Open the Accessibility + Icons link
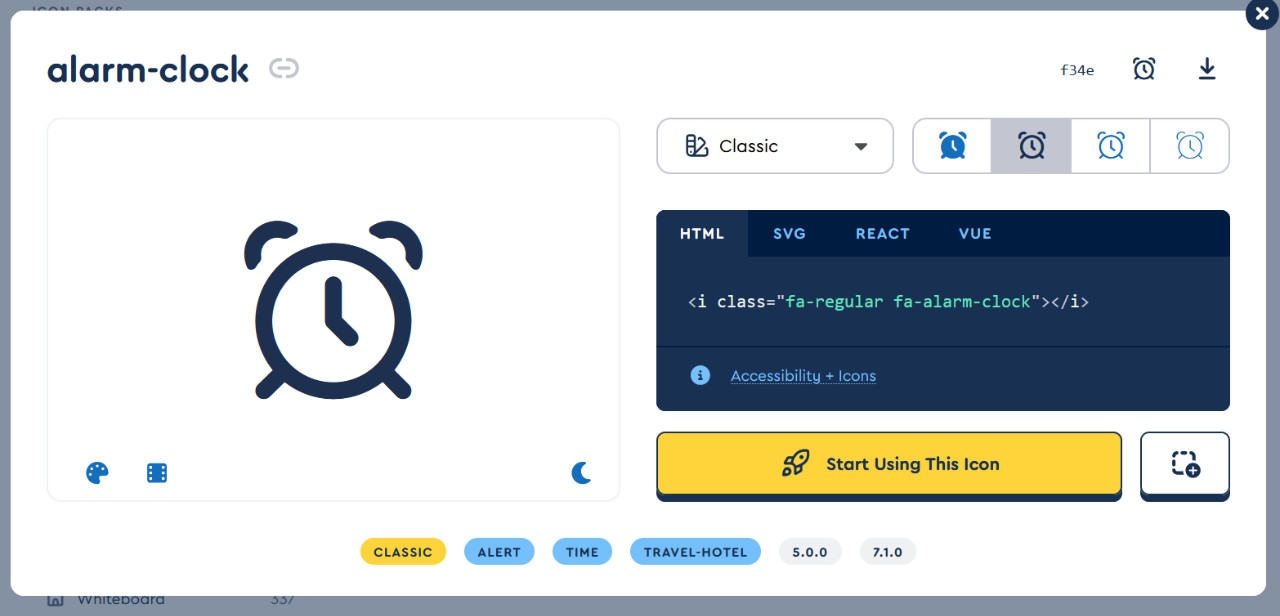Screen dimensions: 1280x616 tap(803, 376)
